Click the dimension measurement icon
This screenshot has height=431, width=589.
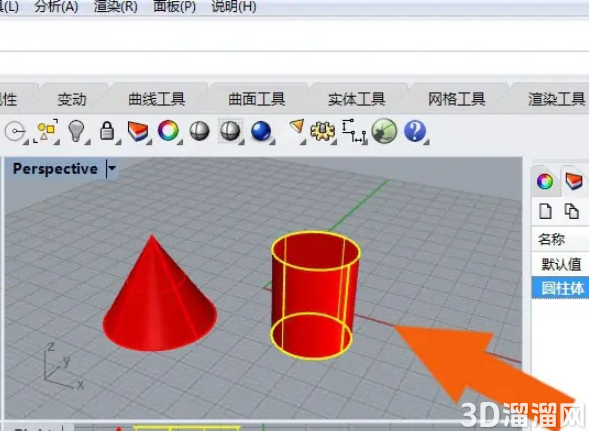(x=354, y=132)
